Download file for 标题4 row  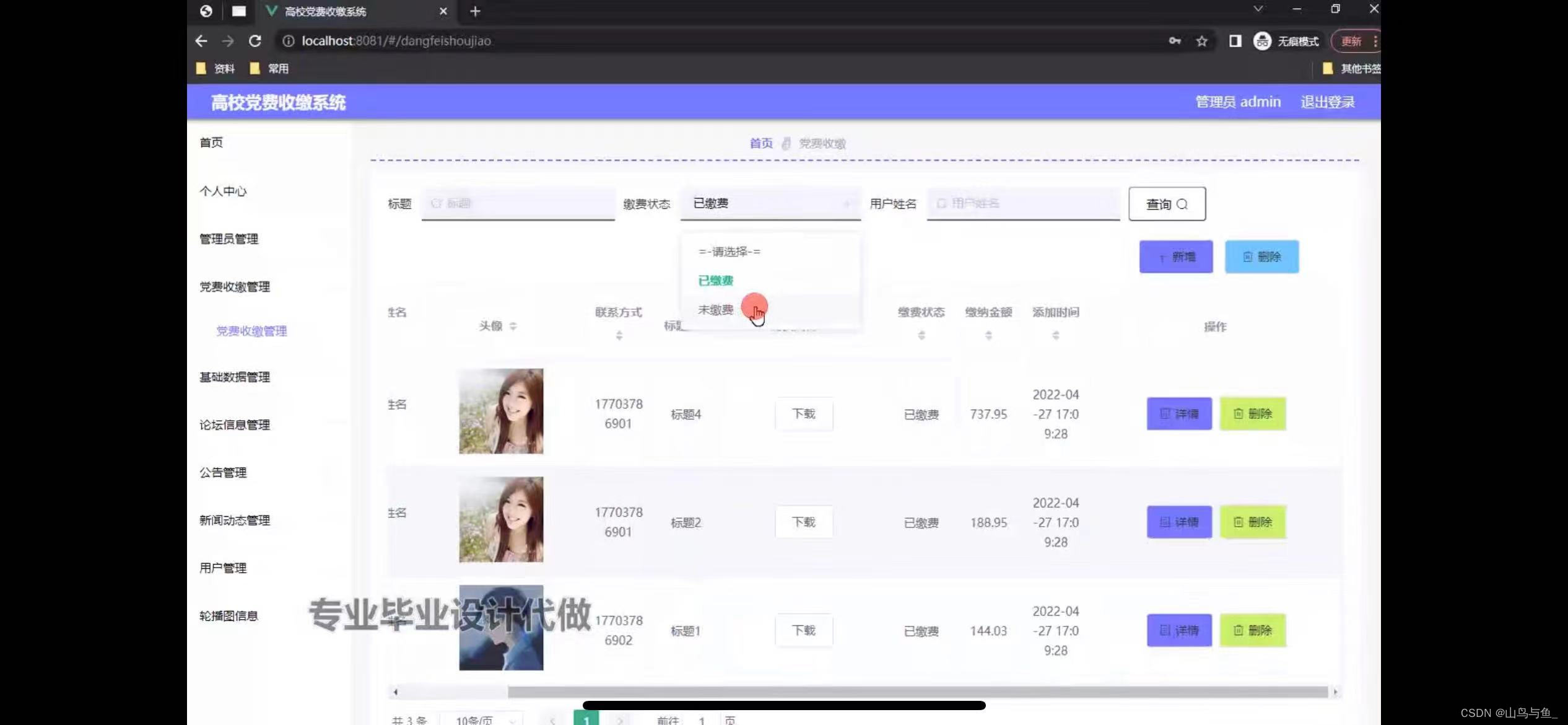click(804, 414)
